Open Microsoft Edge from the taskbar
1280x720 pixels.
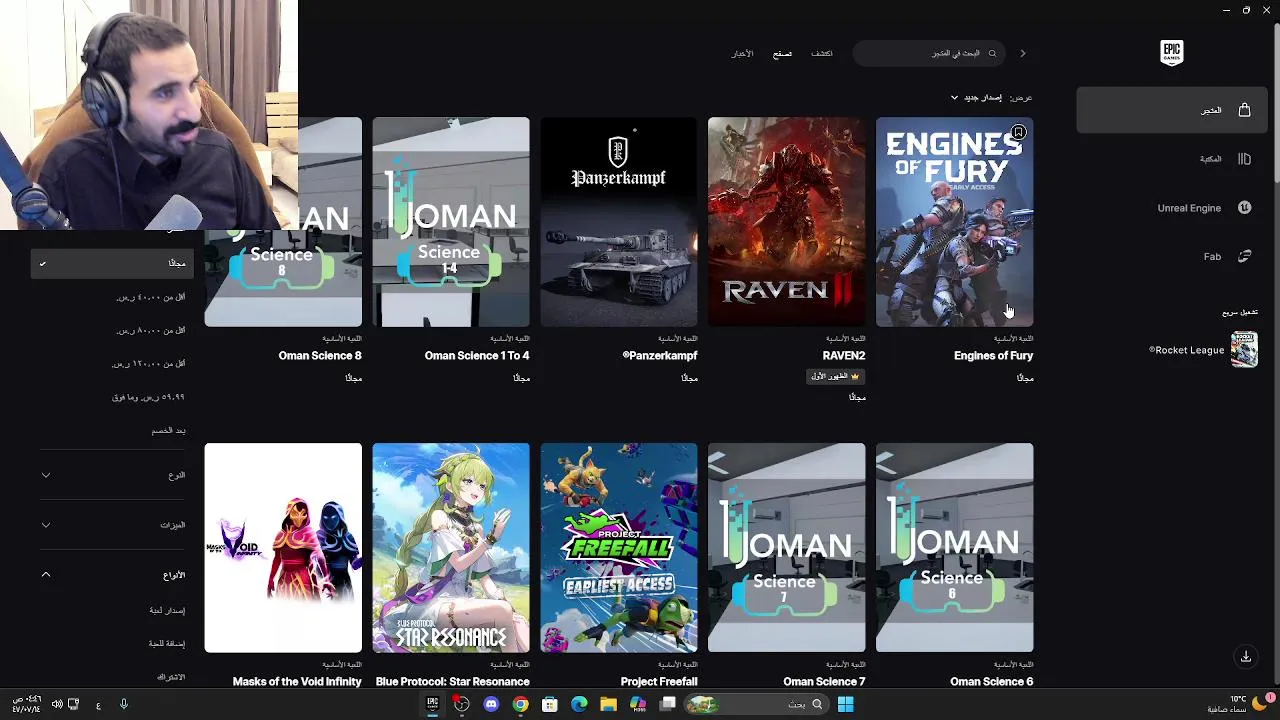pyautogui.click(x=579, y=704)
